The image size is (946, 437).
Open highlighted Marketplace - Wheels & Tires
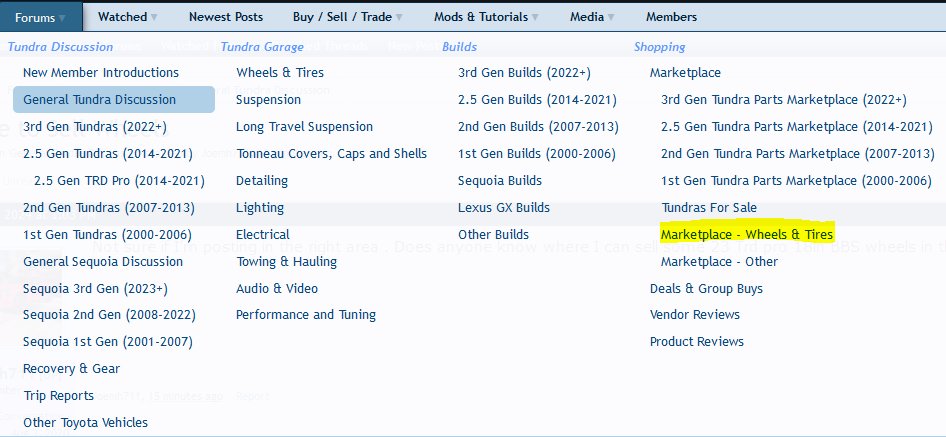coord(747,234)
